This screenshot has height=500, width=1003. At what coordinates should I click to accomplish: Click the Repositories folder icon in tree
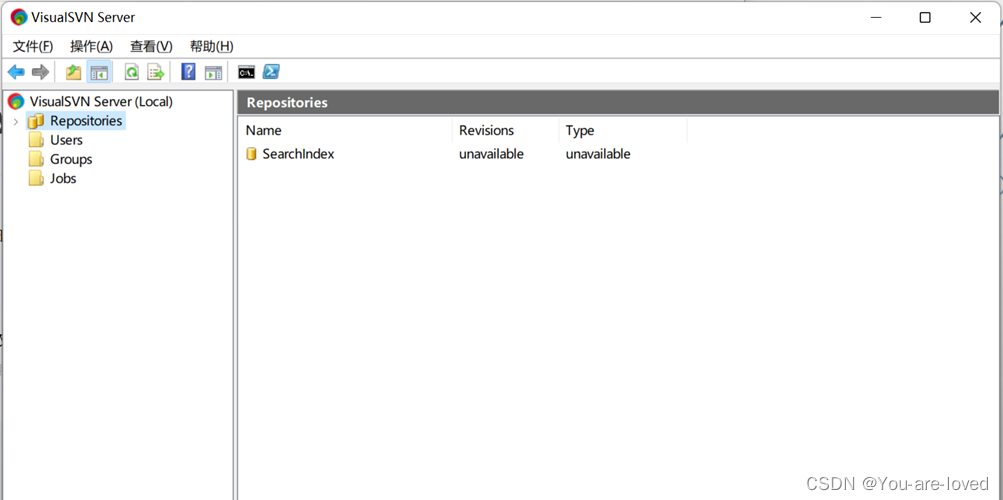(x=36, y=121)
